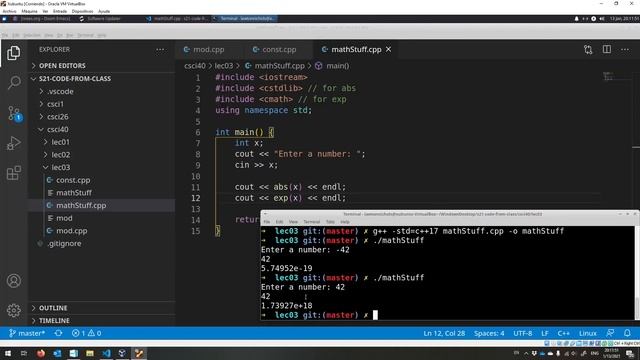The width and height of the screenshot is (640, 360).
Task: Open Terminal menu in terminal window
Action: pos(311,222)
